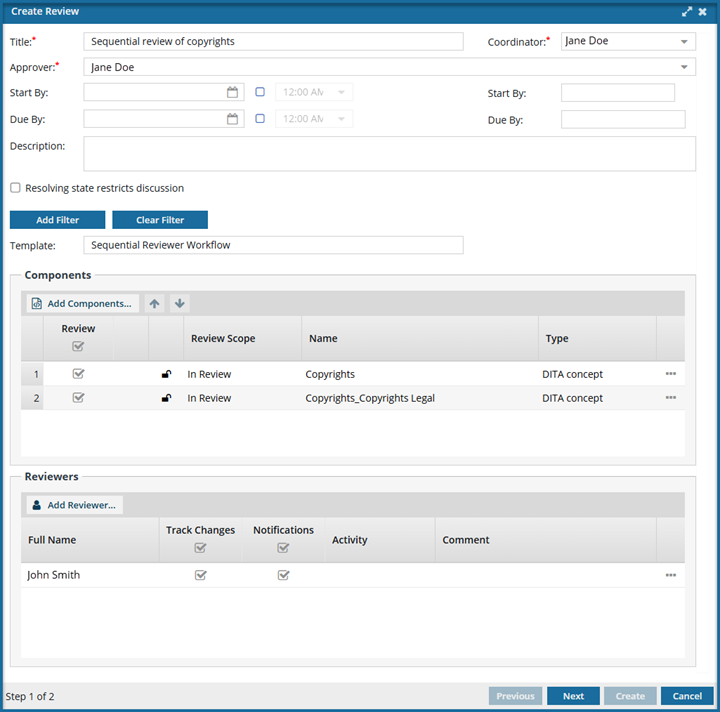Open more options for John Smith reviewer

click(x=670, y=575)
